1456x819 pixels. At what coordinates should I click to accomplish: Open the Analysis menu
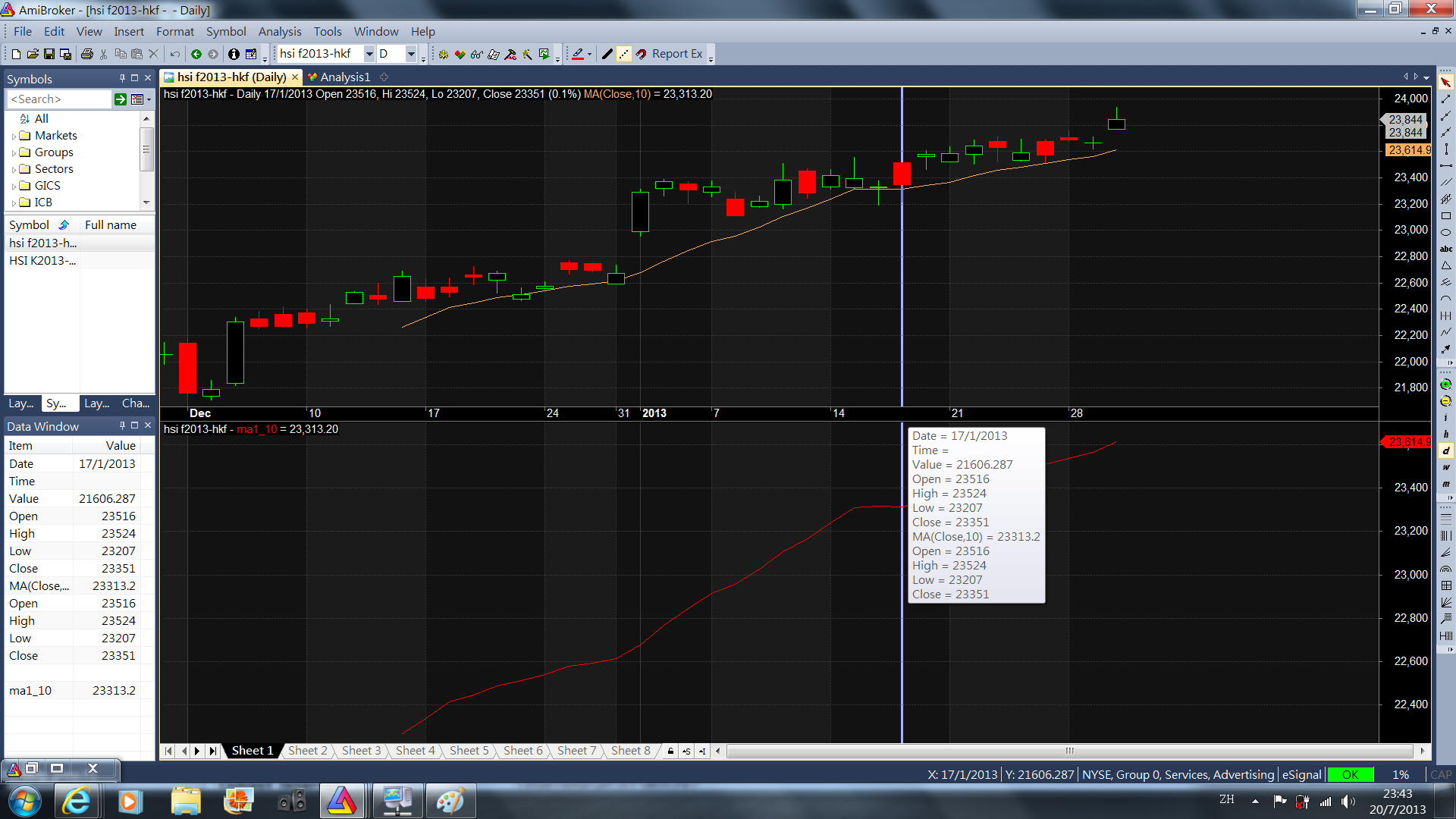click(x=280, y=31)
